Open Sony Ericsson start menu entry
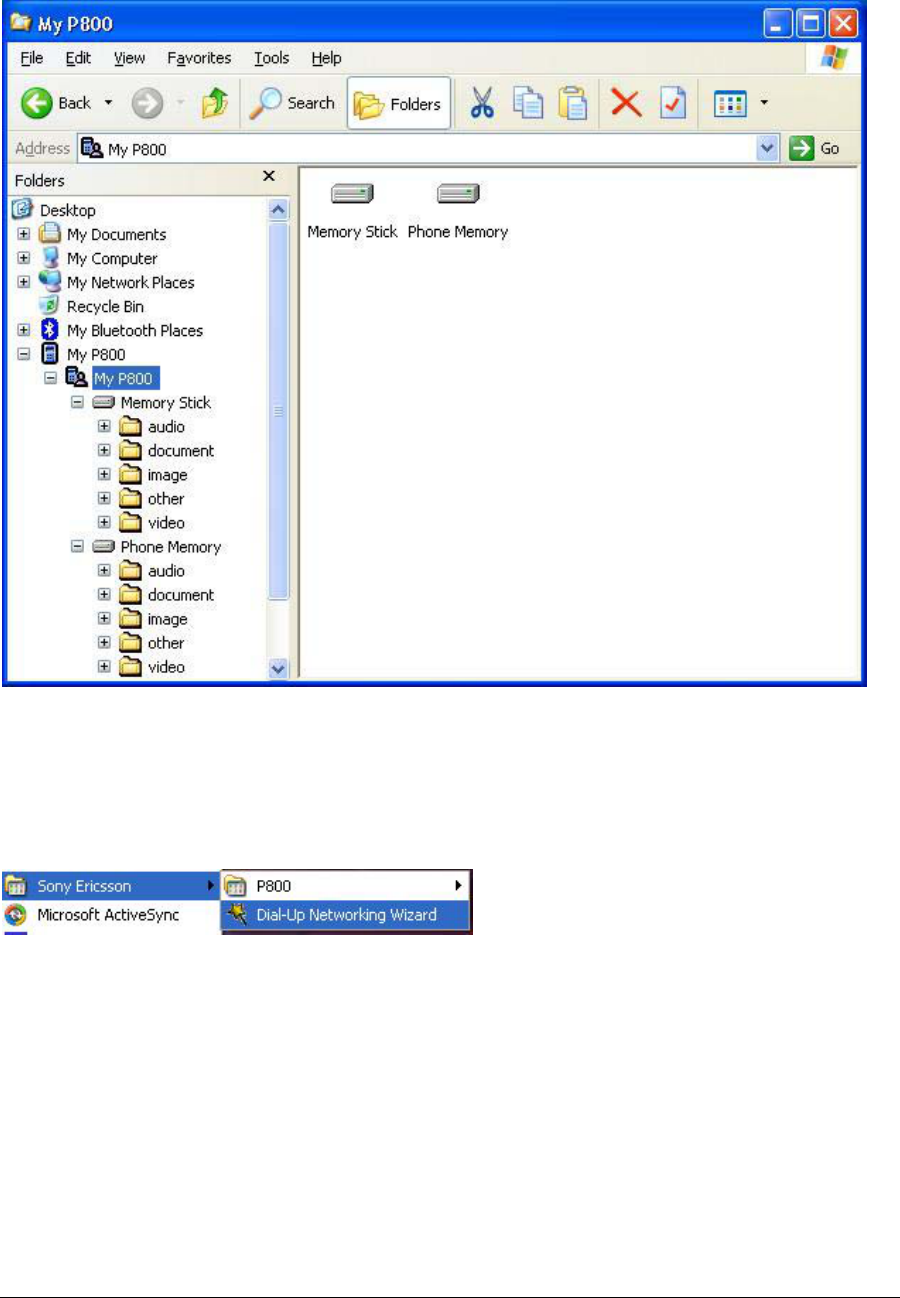Screen dimensions: 900x1298 coord(110,885)
